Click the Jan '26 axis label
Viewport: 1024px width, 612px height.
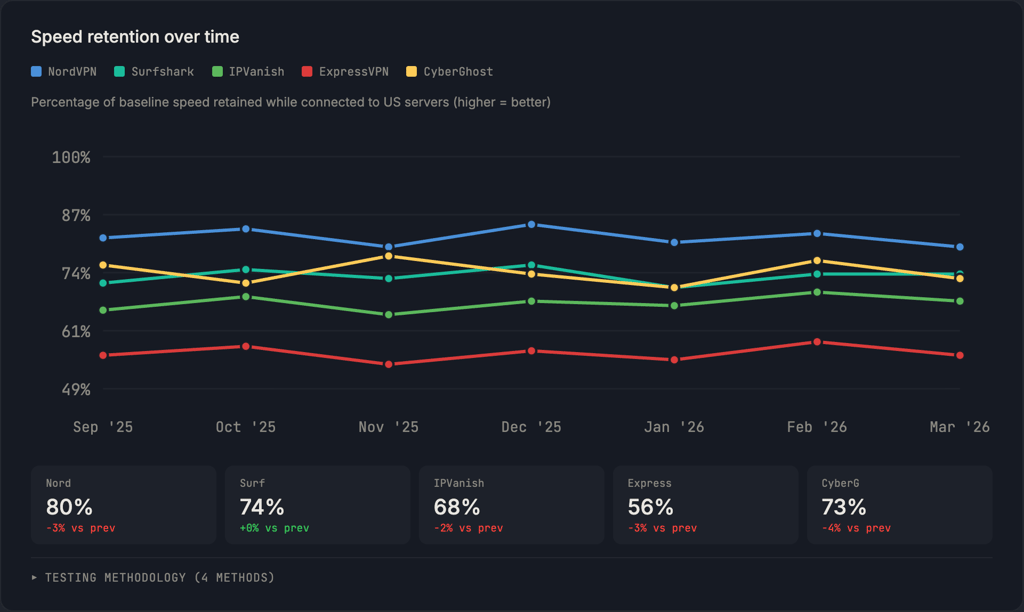[x=674, y=427]
